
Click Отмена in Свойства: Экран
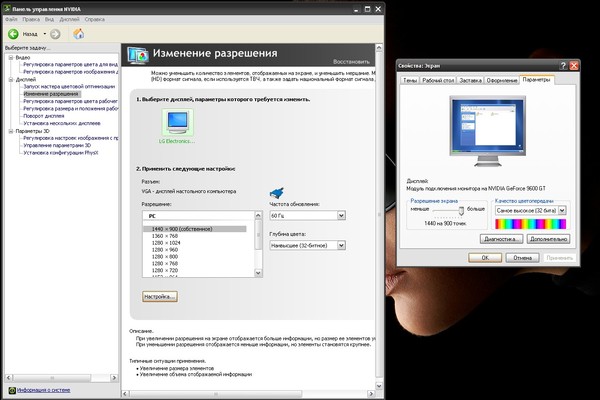[522, 258]
